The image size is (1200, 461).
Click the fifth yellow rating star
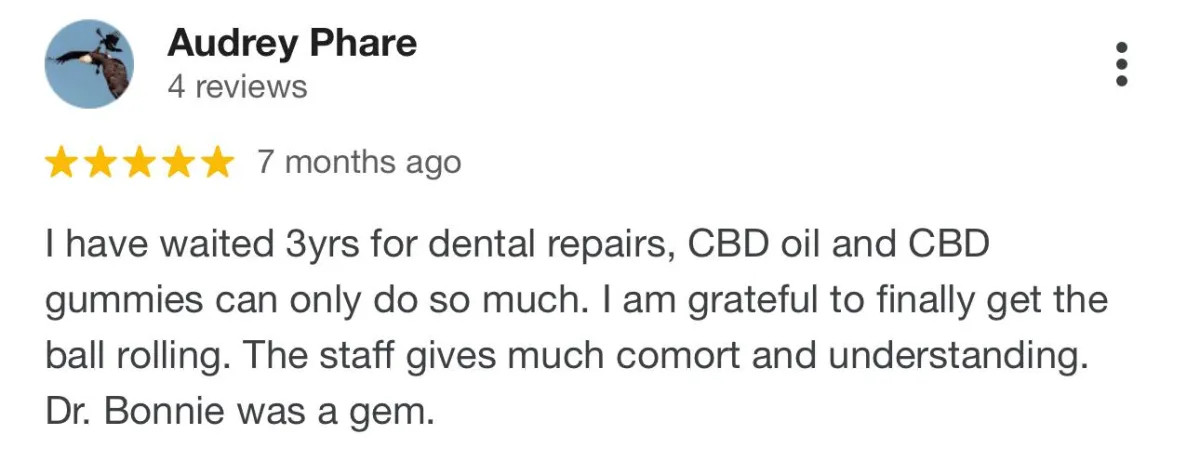(214, 162)
